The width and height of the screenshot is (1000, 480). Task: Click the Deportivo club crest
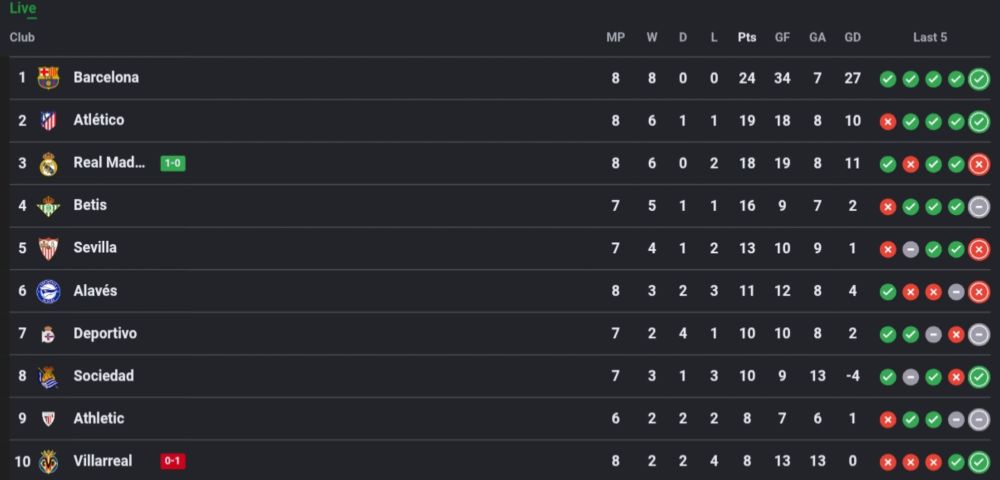click(48, 334)
